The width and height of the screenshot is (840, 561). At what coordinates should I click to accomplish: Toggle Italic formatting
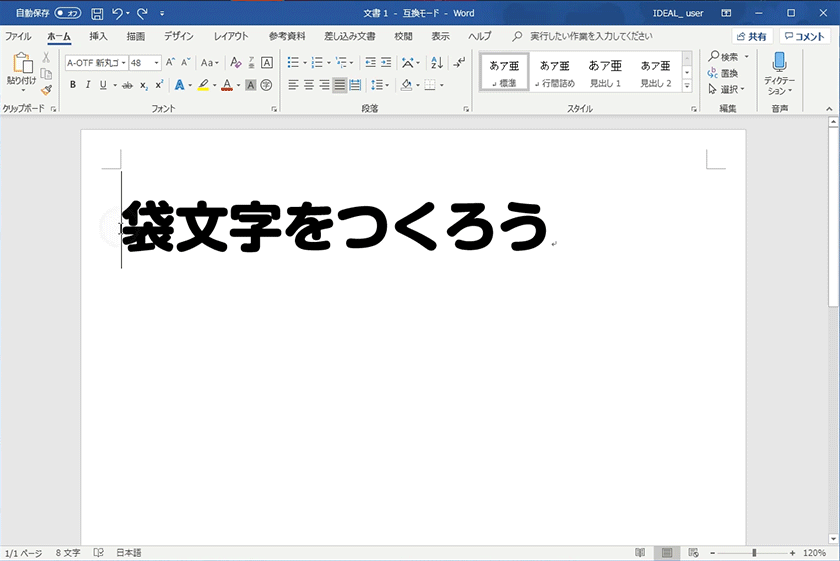[88, 85]
